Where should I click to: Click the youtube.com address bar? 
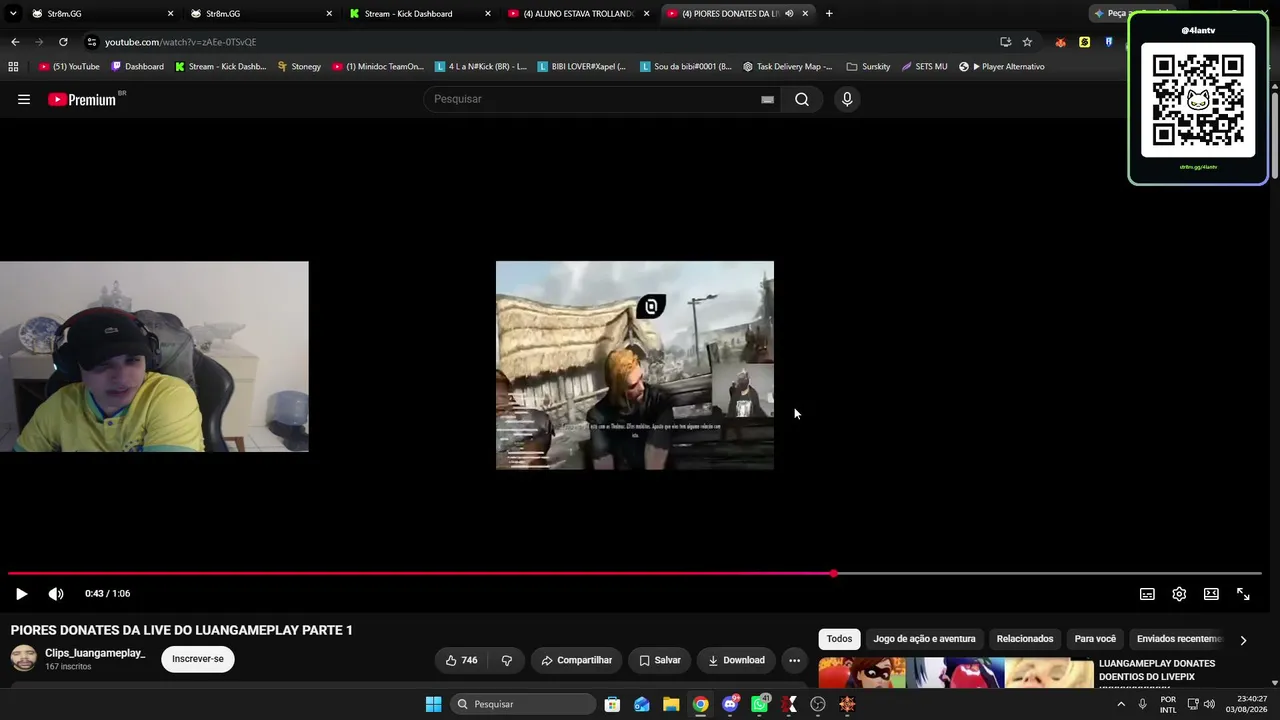(540, 42)
